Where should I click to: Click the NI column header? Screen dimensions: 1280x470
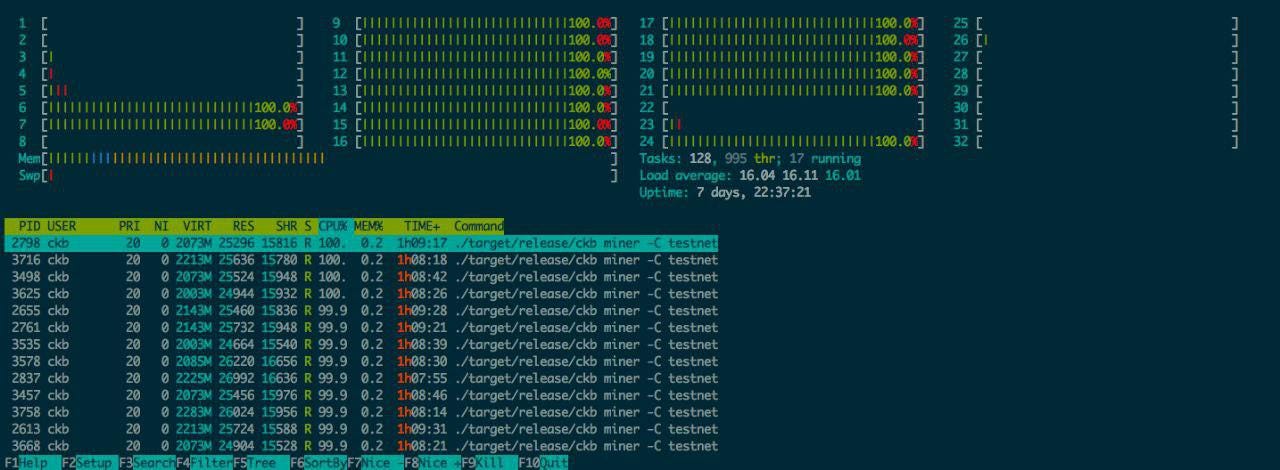(x=162, y=226)
